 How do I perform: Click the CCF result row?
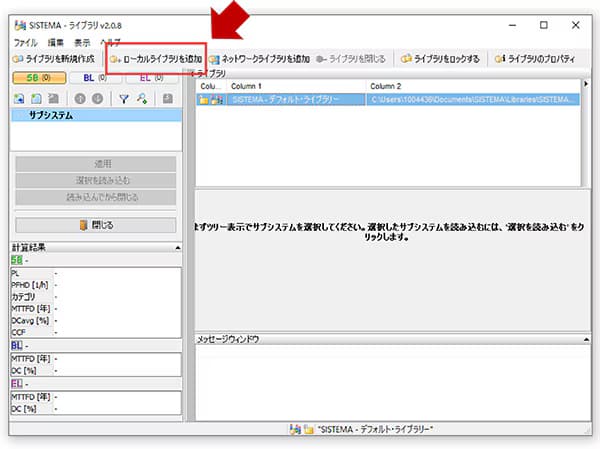[96, 332]
